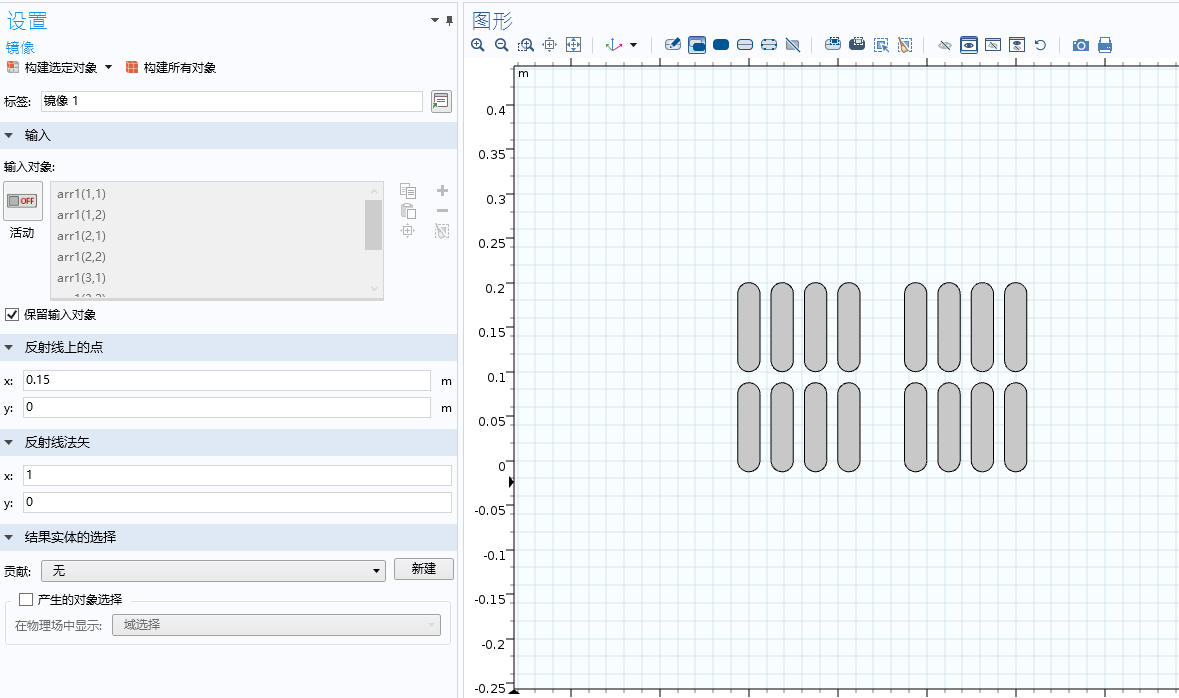Click the select boundaries icon
The width and height of the screenshot is (1179, 698).
[745, 45]
